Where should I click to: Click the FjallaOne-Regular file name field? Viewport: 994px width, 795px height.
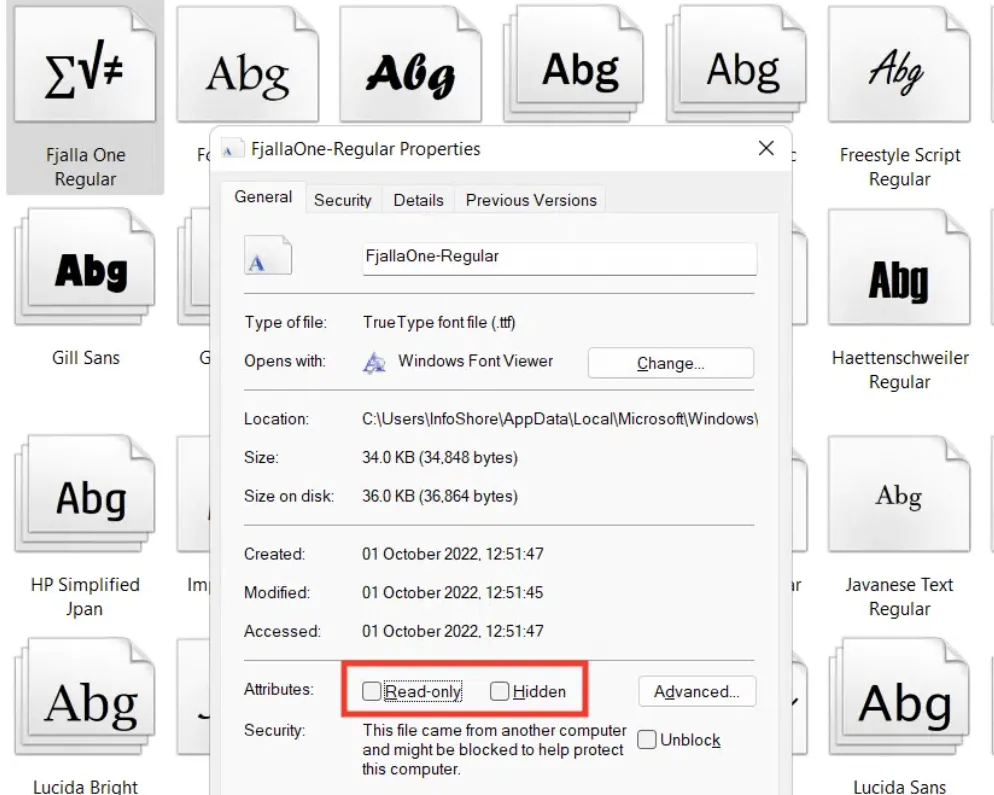560,257
